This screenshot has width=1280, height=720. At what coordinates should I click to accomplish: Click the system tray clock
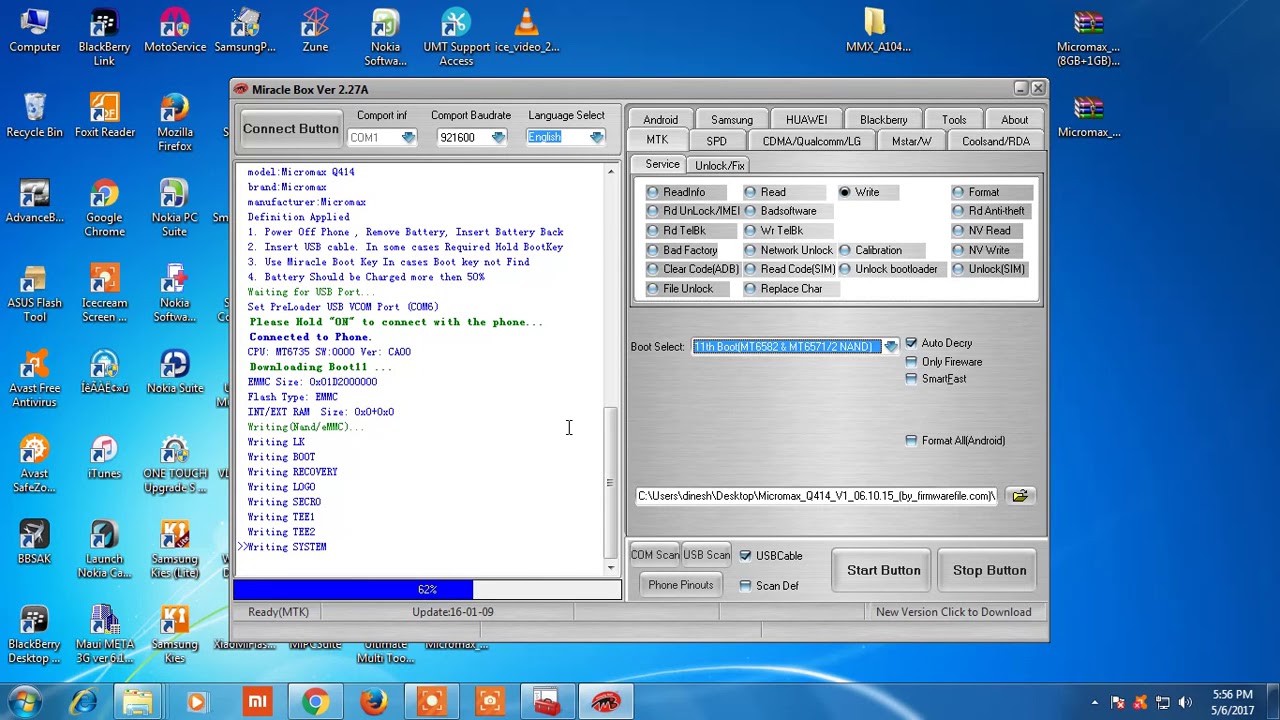coord(1231,702)
